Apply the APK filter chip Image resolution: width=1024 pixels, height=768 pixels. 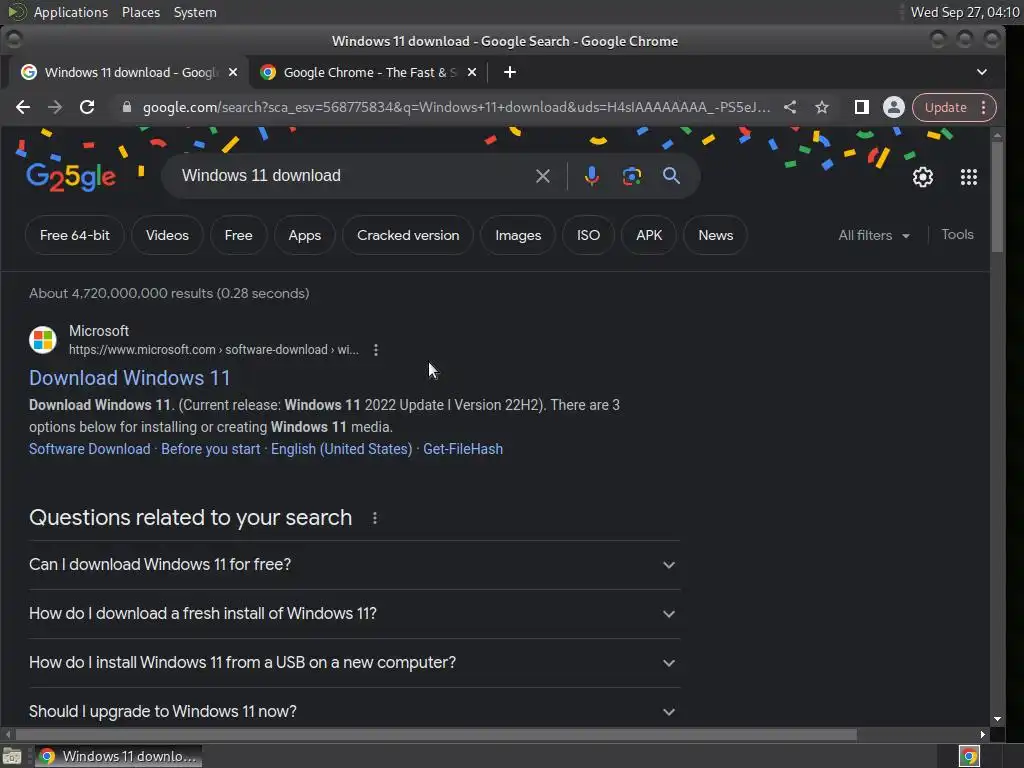tap(649, 235)
